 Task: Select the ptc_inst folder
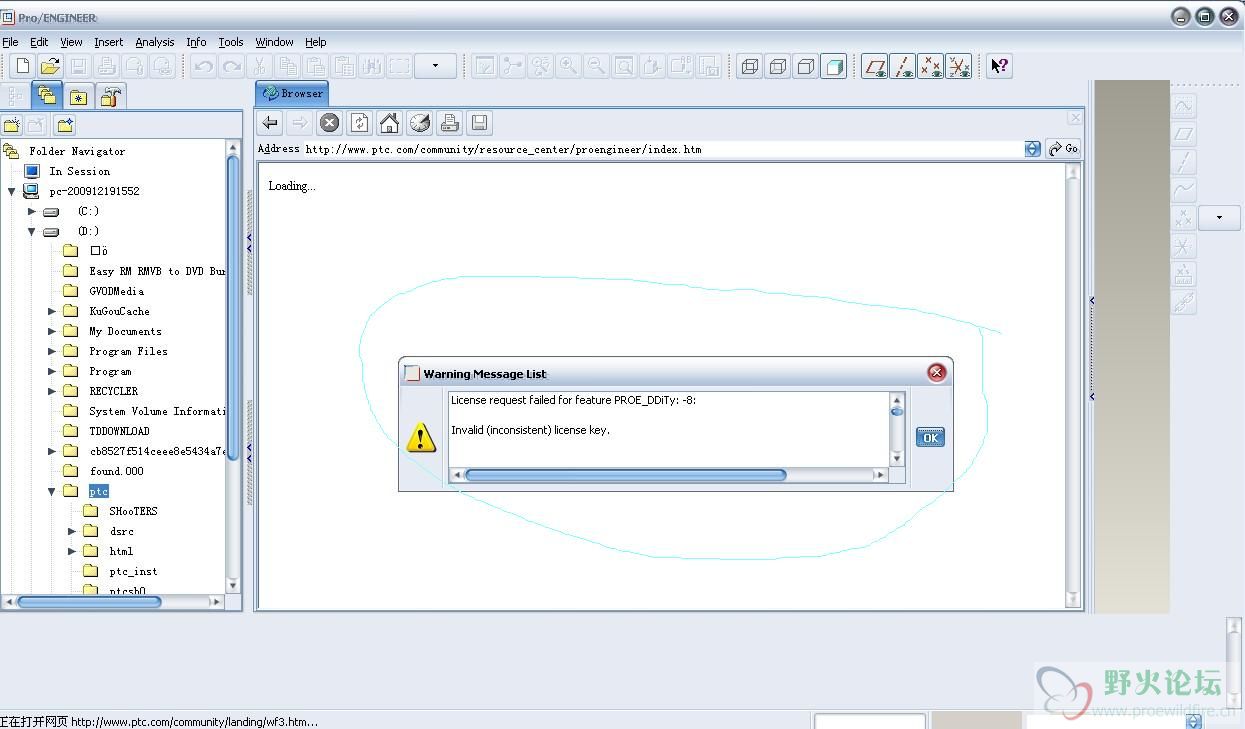(x=133, y=571)
